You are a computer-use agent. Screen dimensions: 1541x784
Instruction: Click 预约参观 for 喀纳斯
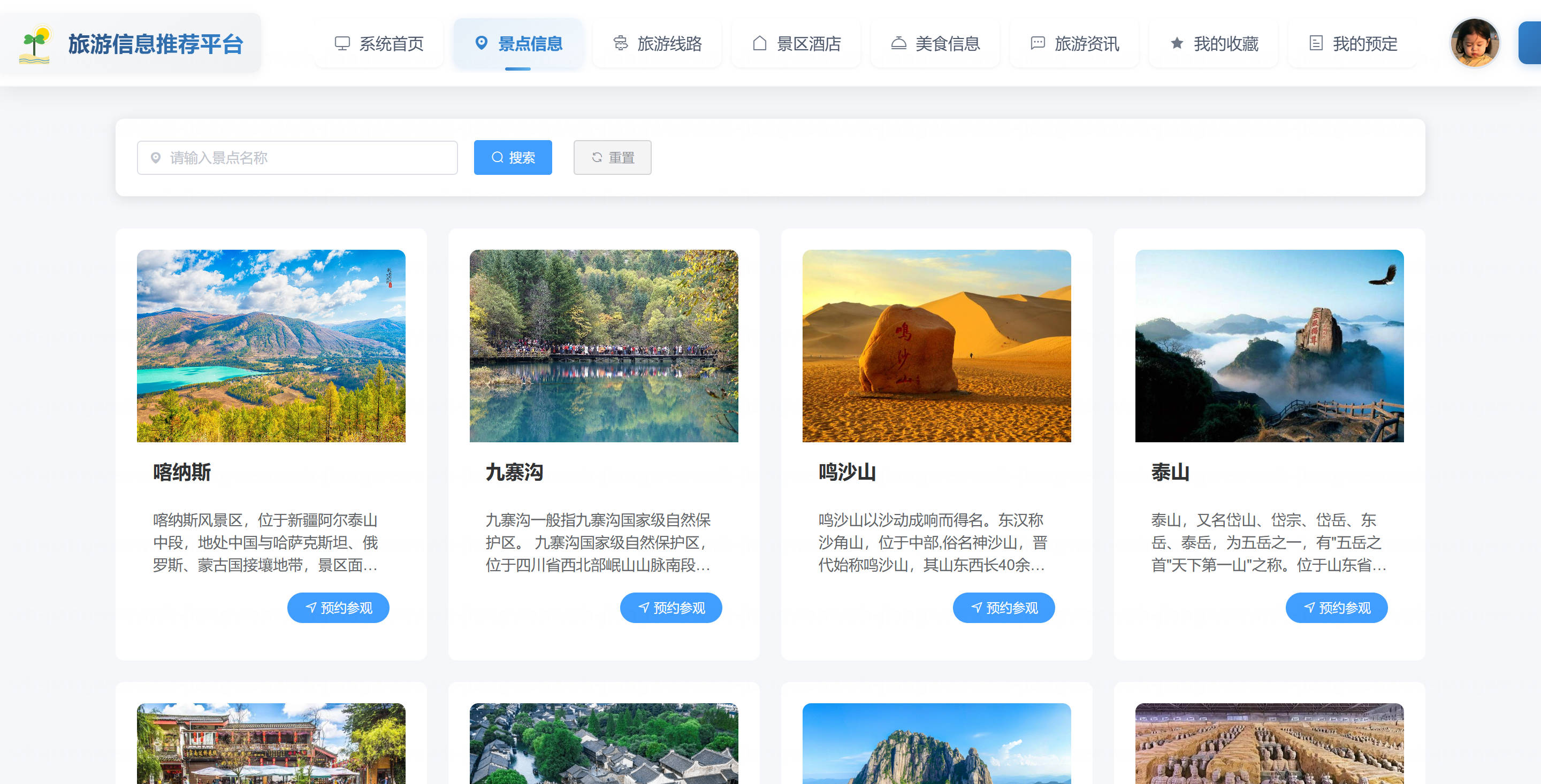(x=338, y=608)
